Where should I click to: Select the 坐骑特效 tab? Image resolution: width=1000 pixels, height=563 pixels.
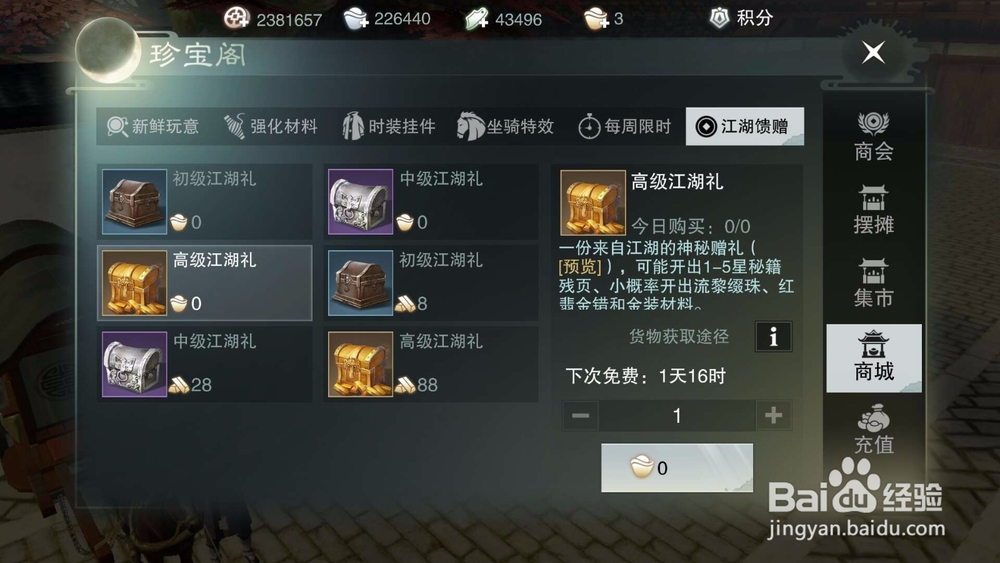[506, 126]
